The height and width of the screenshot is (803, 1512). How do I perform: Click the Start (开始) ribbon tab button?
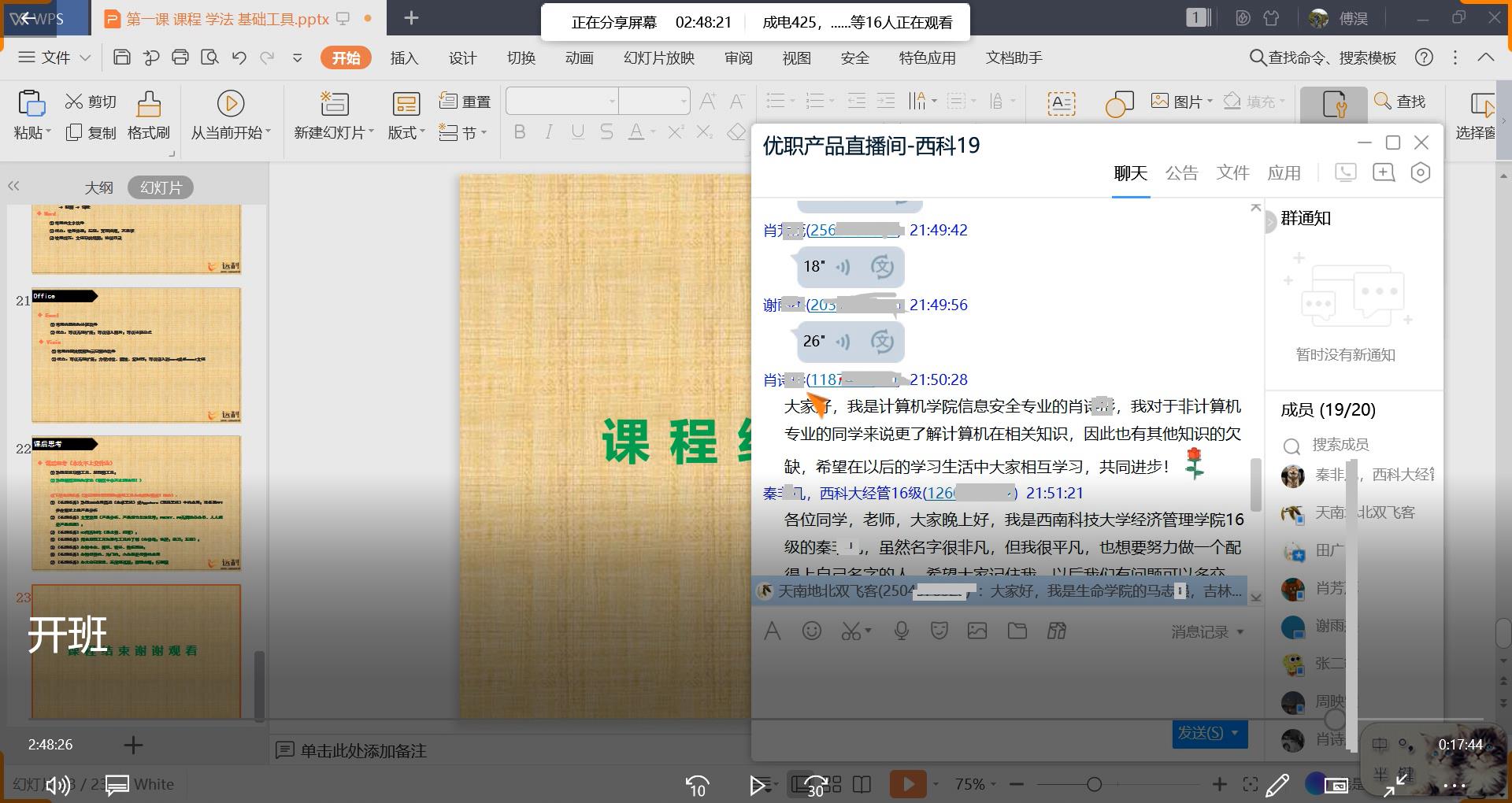click(346, 57)
